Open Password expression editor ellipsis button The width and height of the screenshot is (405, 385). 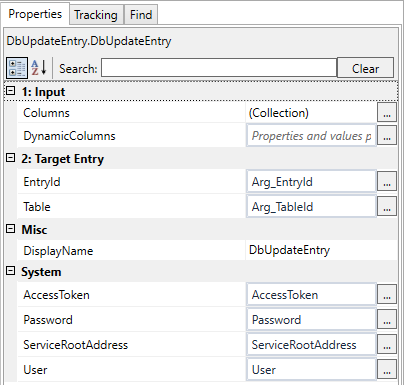click(387, 319)
